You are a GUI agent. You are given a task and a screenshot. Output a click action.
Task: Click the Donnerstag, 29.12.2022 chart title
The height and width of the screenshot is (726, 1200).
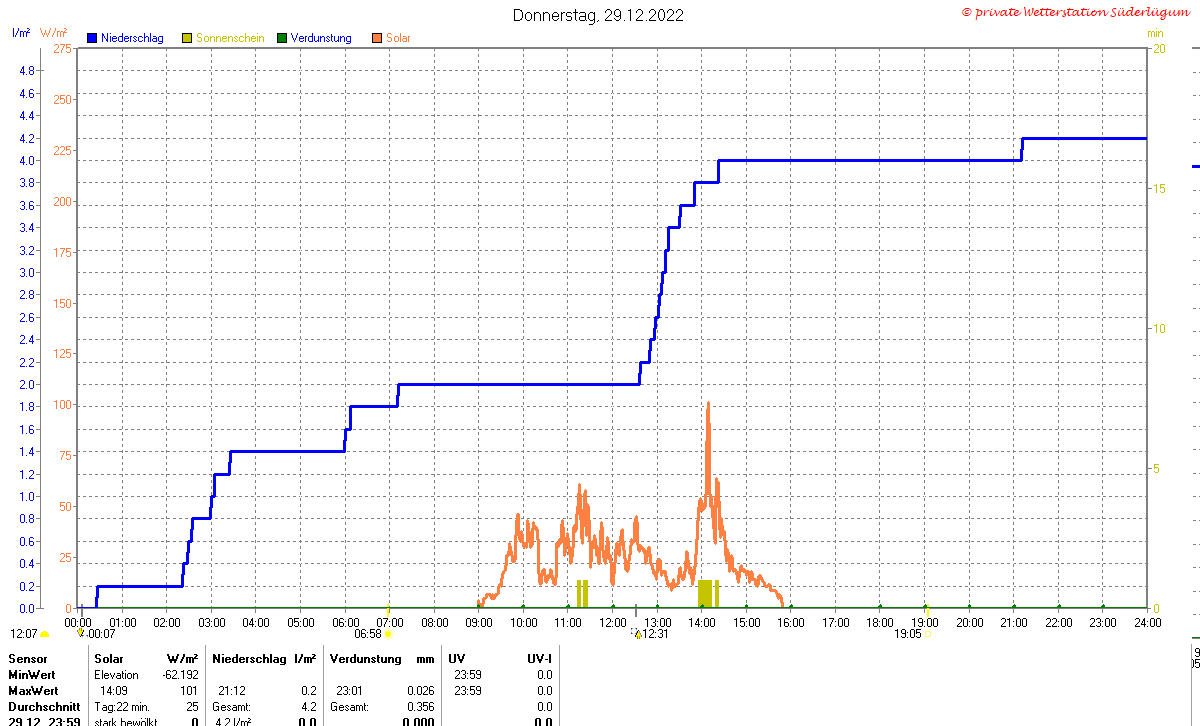(599, 15)
